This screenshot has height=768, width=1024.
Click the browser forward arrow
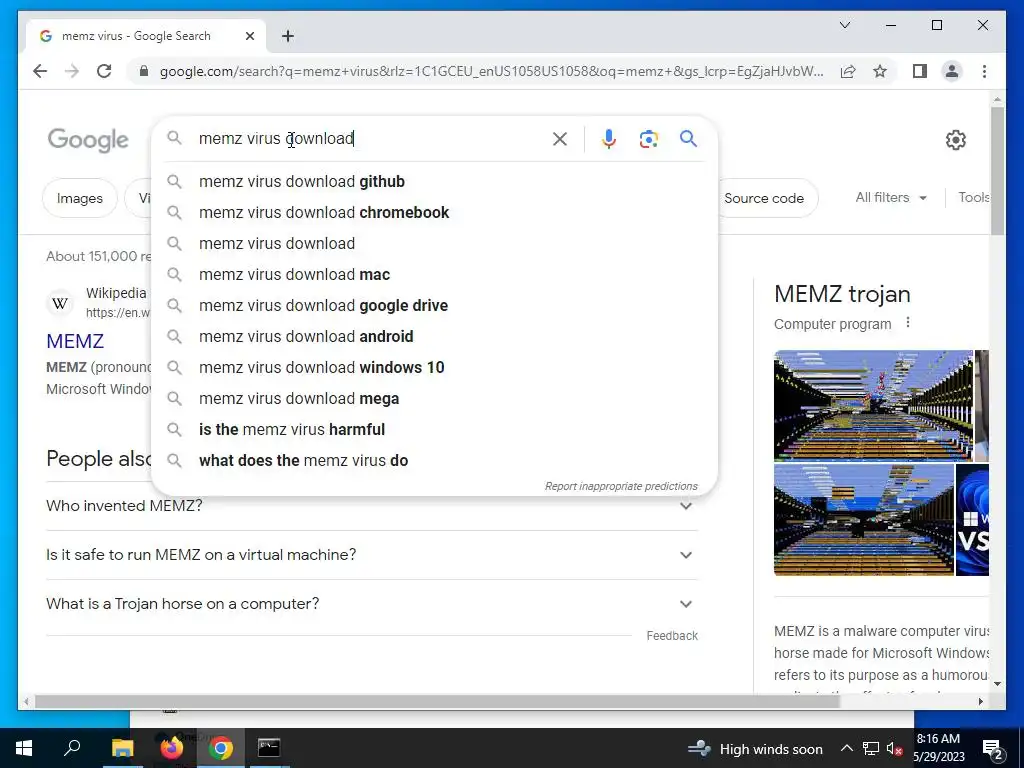point(72,71)
